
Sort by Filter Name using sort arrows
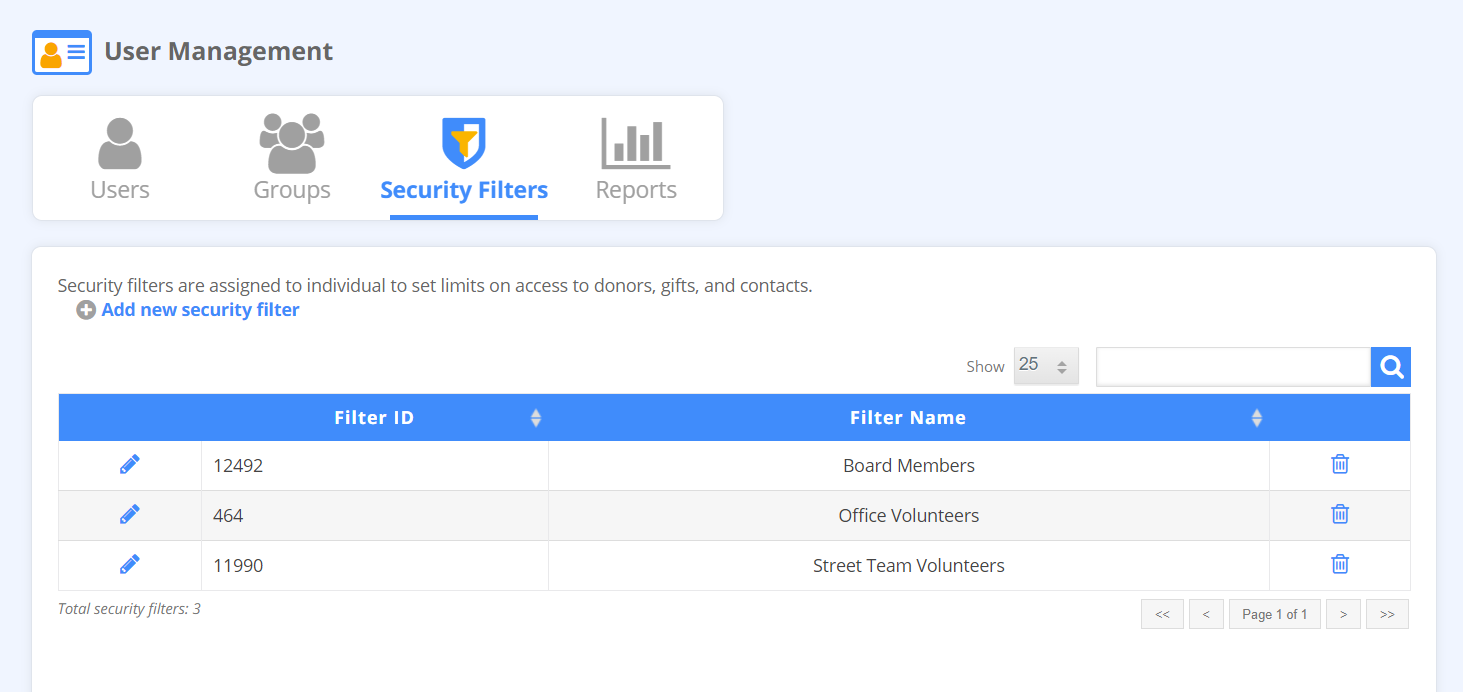(x=1257, y=418)
